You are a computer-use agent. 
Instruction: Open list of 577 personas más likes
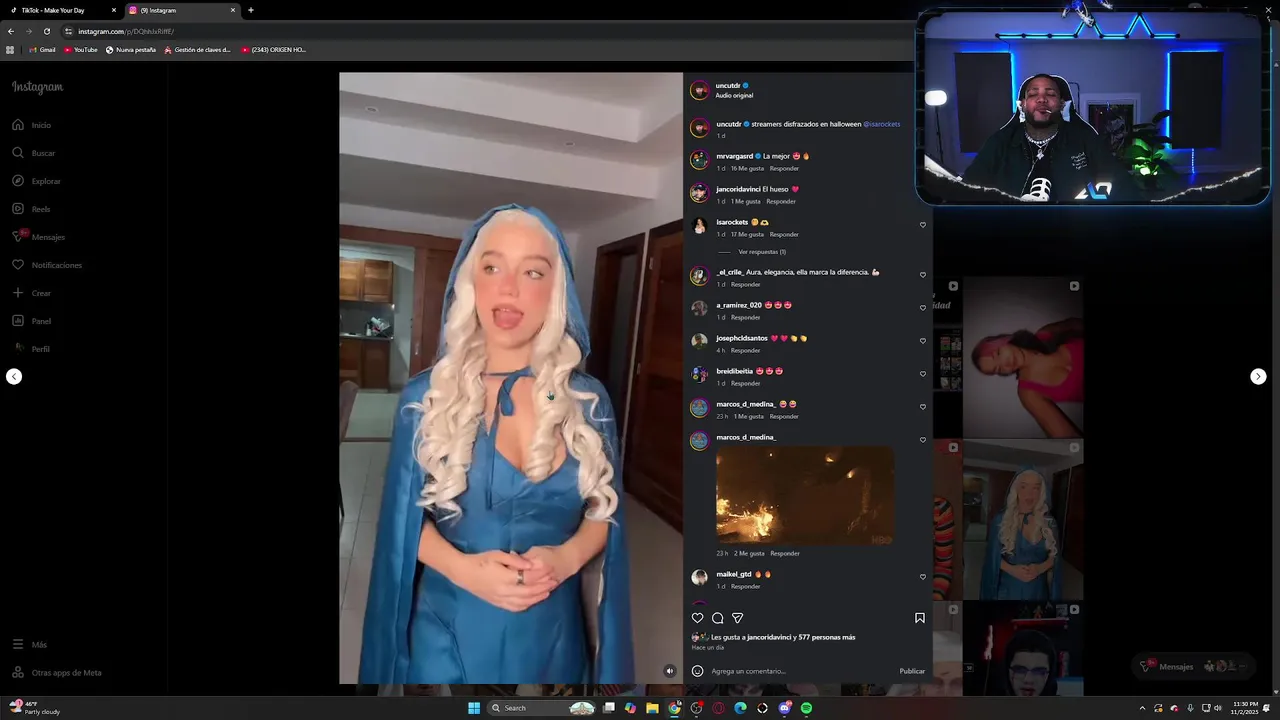827,637
